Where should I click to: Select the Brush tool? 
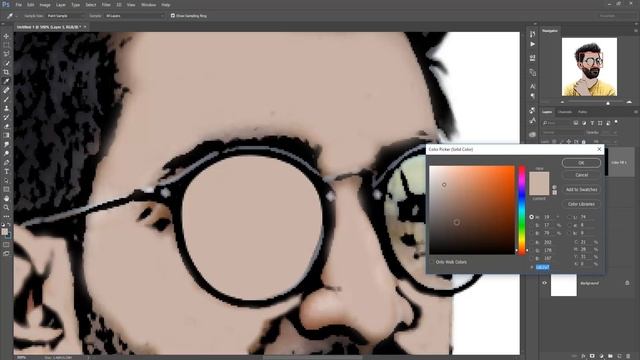pos(6,99)
